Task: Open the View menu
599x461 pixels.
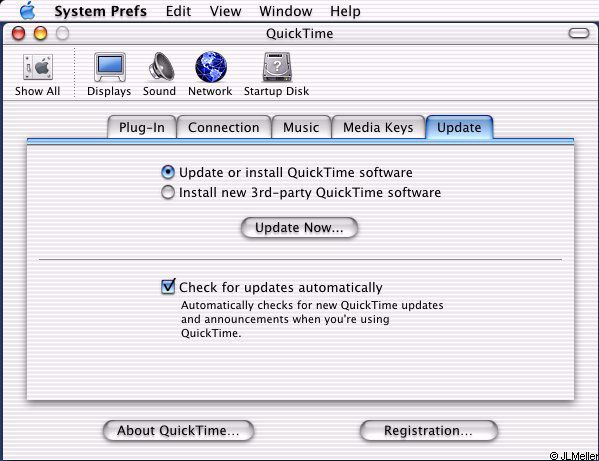Action: pos(225,11)
